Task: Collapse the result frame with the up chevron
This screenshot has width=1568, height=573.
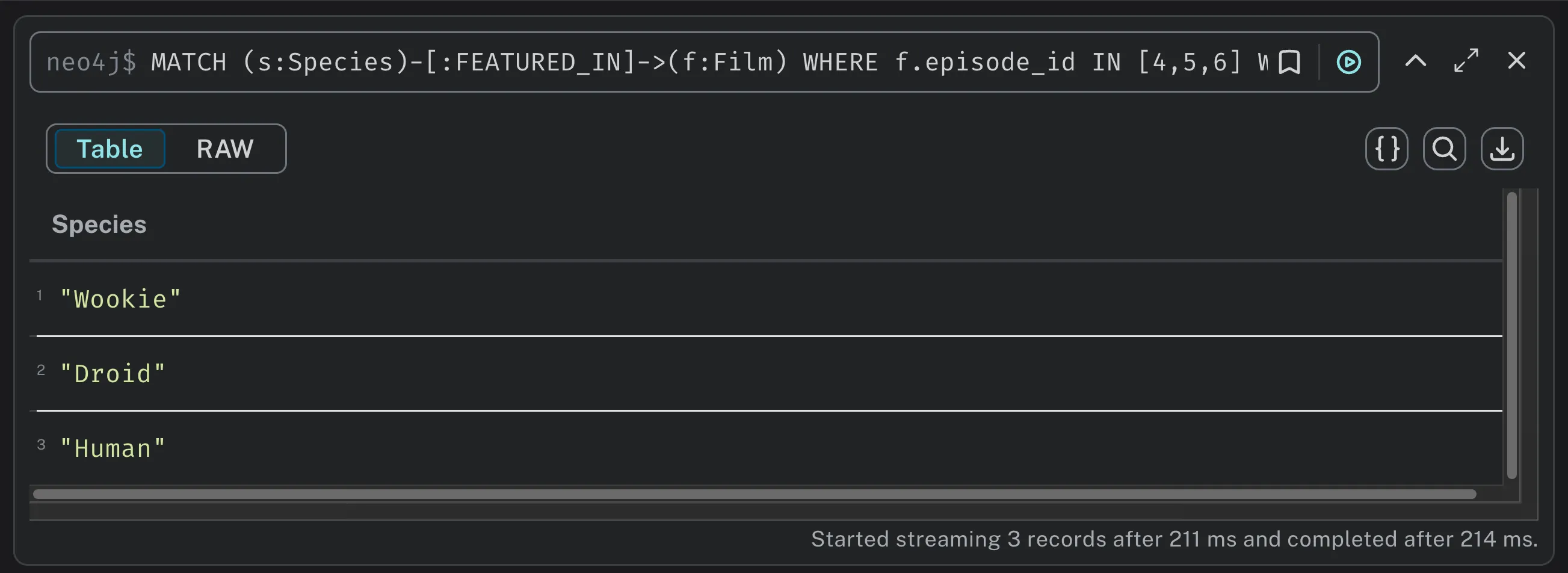Action: pyautogui.click(x=1415, y=61)
